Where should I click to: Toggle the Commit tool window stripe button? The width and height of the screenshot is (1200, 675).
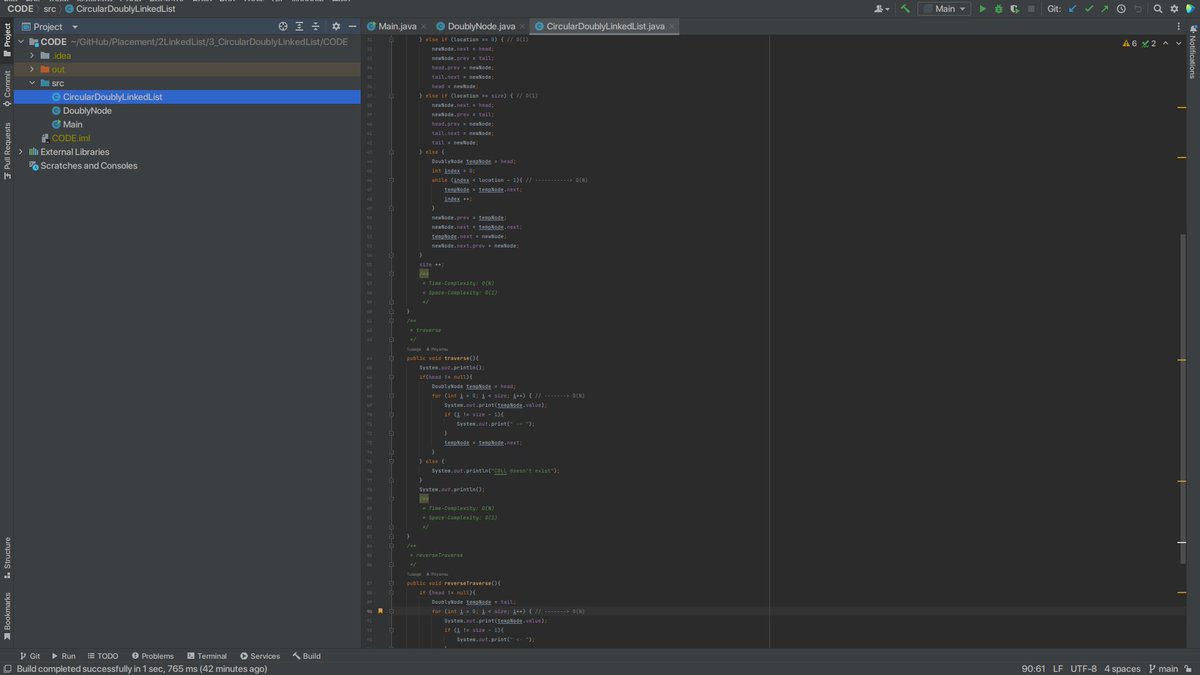point(6,87)
